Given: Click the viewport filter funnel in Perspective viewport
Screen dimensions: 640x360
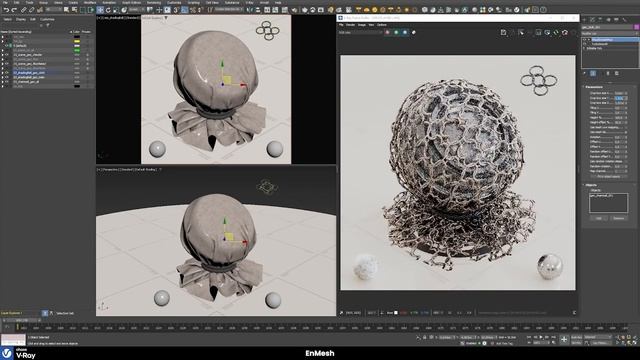Looking at the screenshot, I should coord(160,169).
